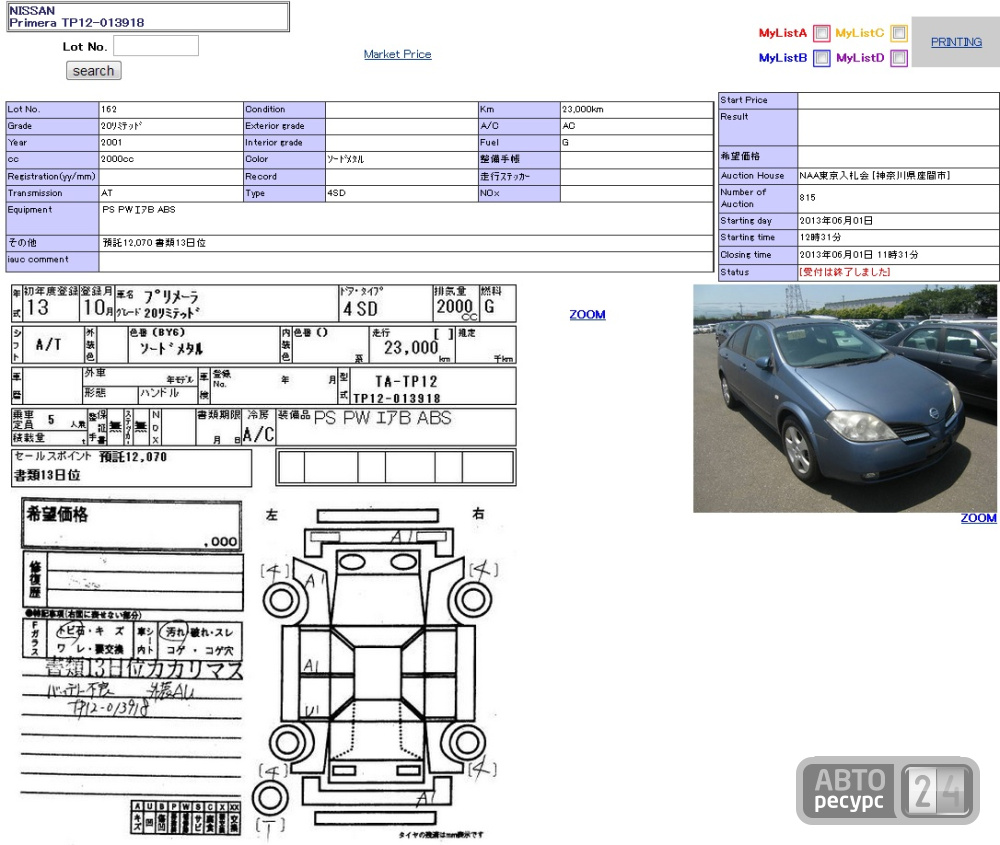Select the Closing time value
This screenshot has height=845, width=1000.
(859, 254)
